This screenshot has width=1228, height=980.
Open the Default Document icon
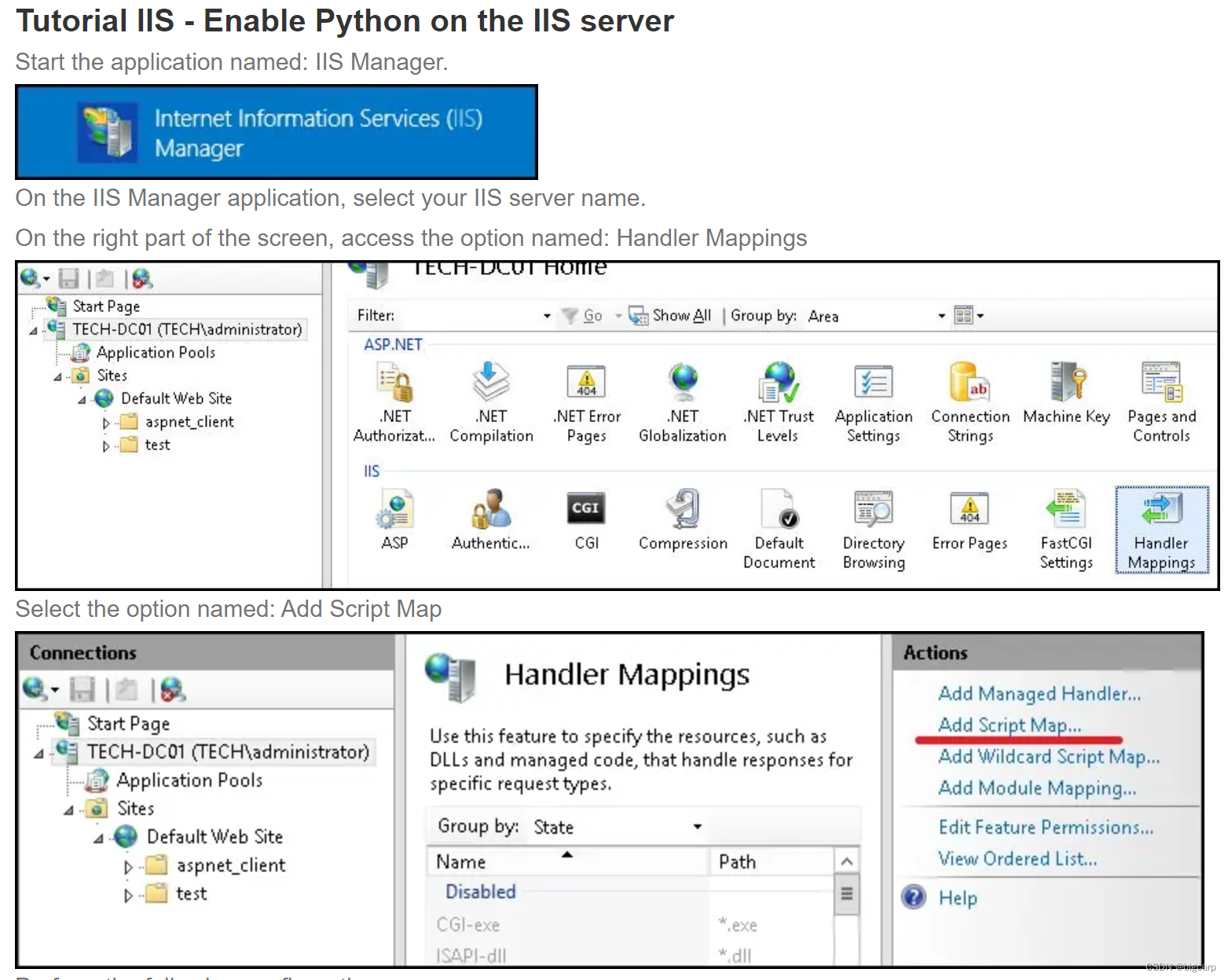(x=779, y=529)
